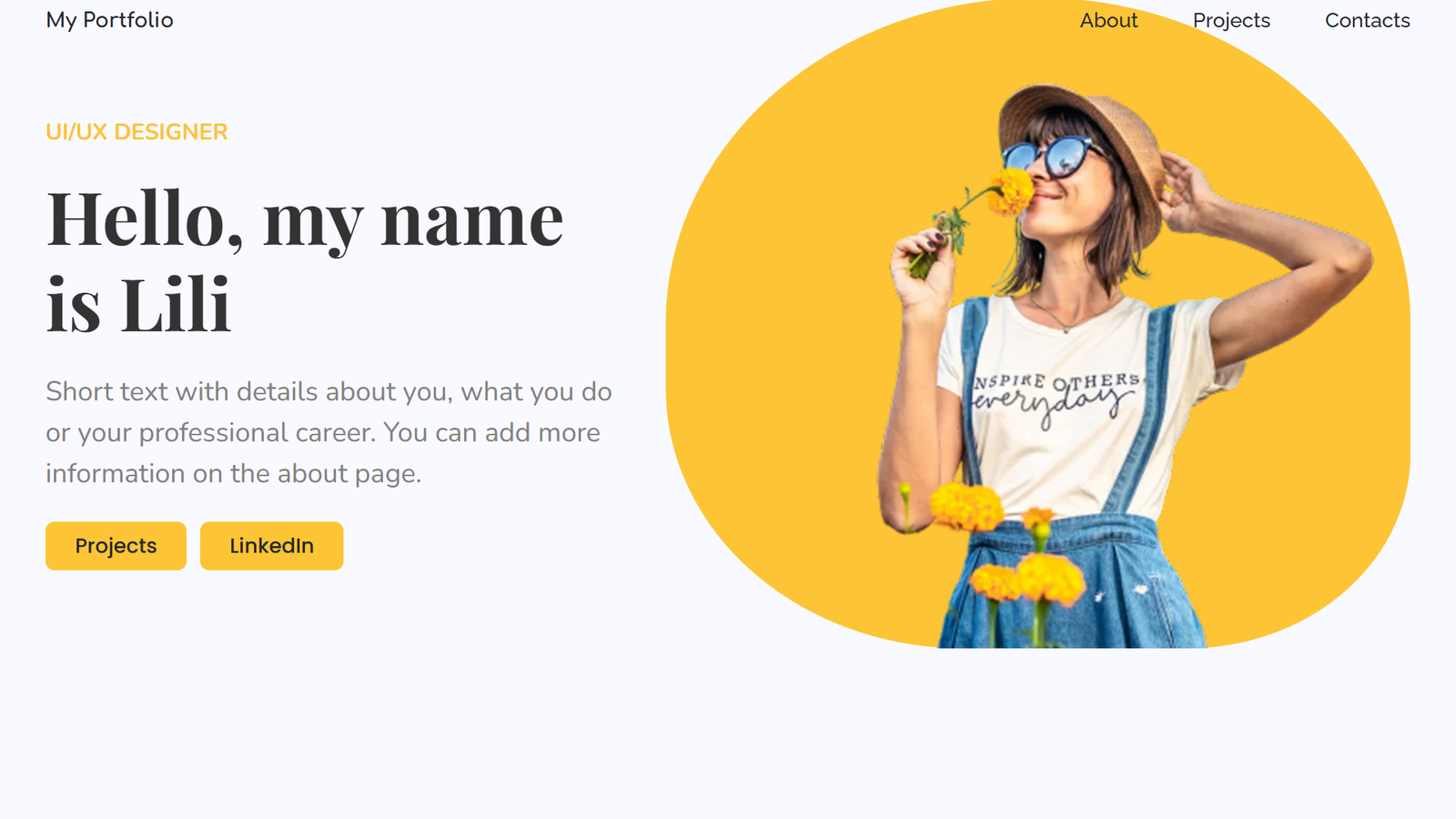Click the marigold flowers at photo bottom
Image resolution: width=1456 pixels, height=819 pixels.
coord(1010,555)
